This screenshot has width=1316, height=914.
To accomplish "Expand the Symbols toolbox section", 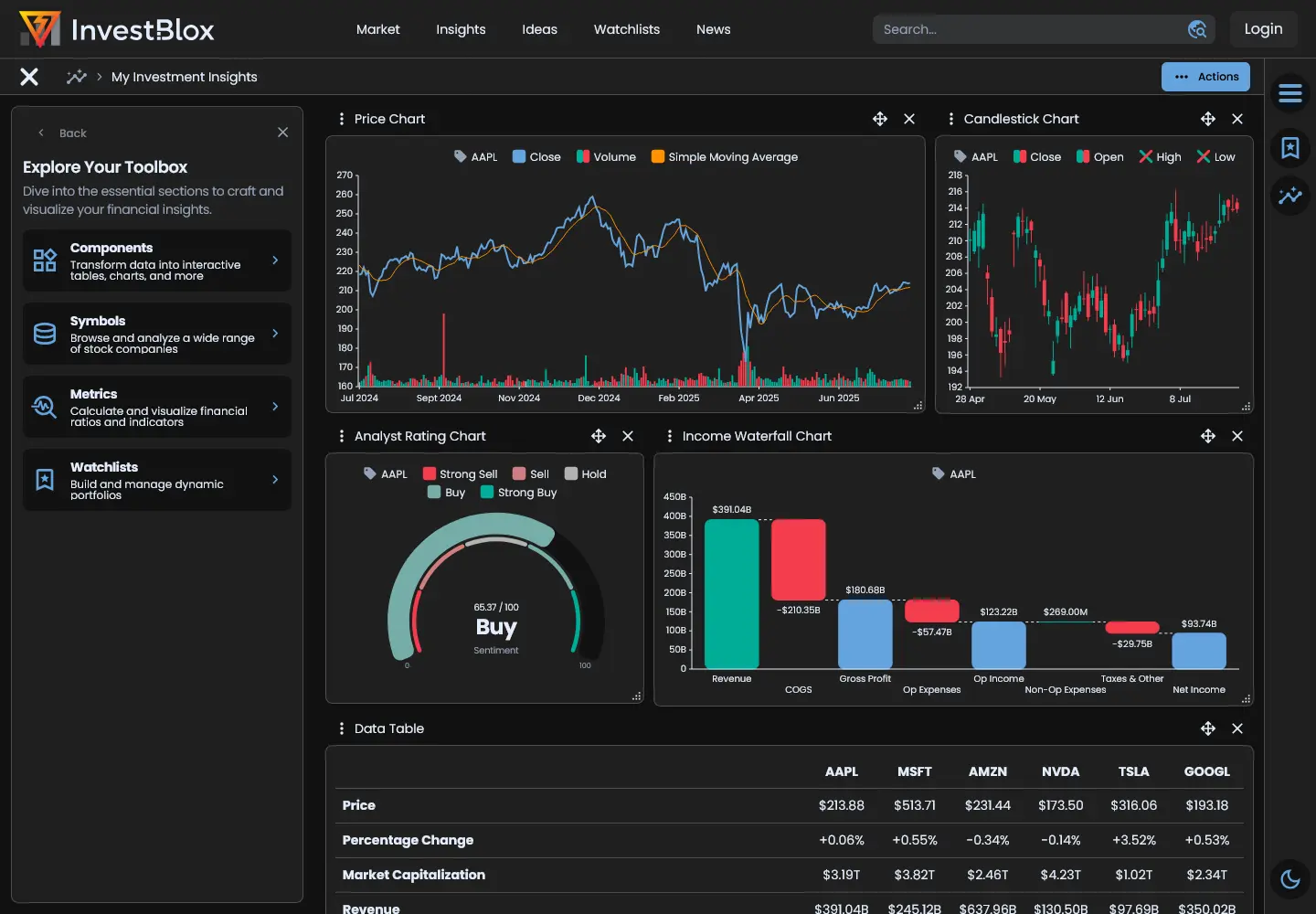I will pyautogui.click(x=157, y=334).
